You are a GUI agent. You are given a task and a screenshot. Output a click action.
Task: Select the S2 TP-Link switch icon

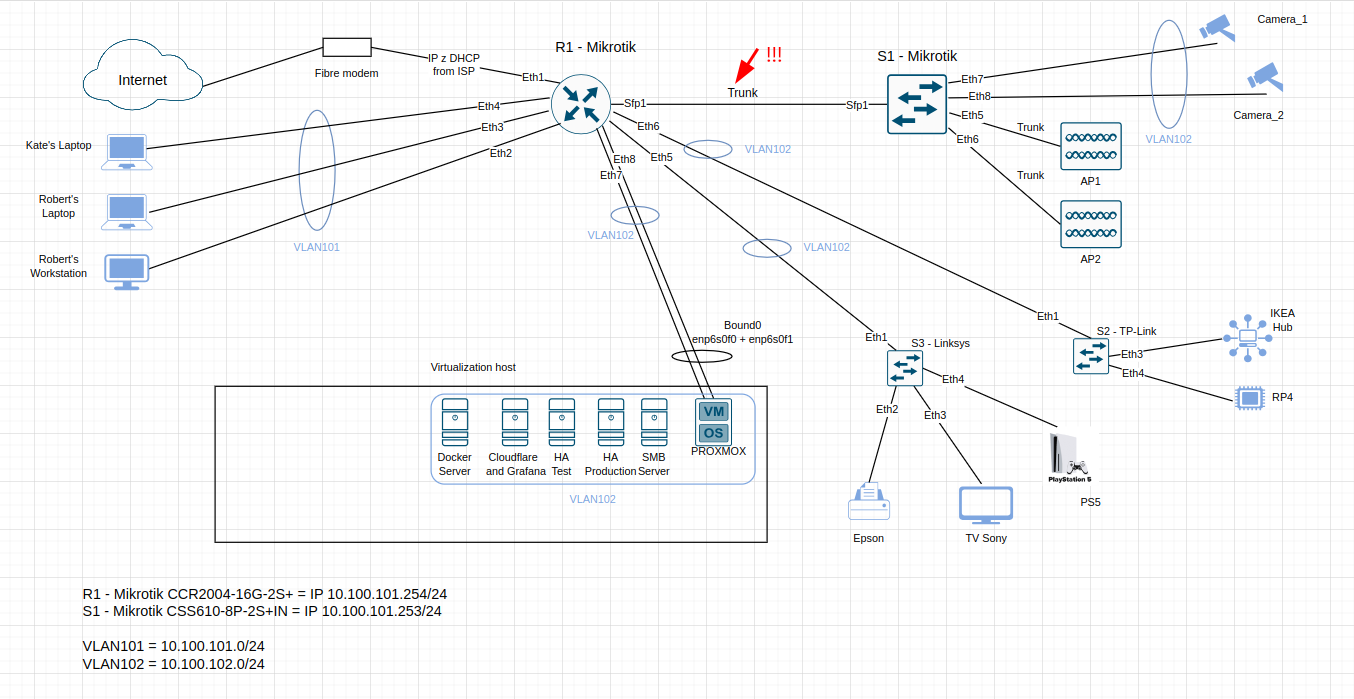click(x=1090, y=355)
